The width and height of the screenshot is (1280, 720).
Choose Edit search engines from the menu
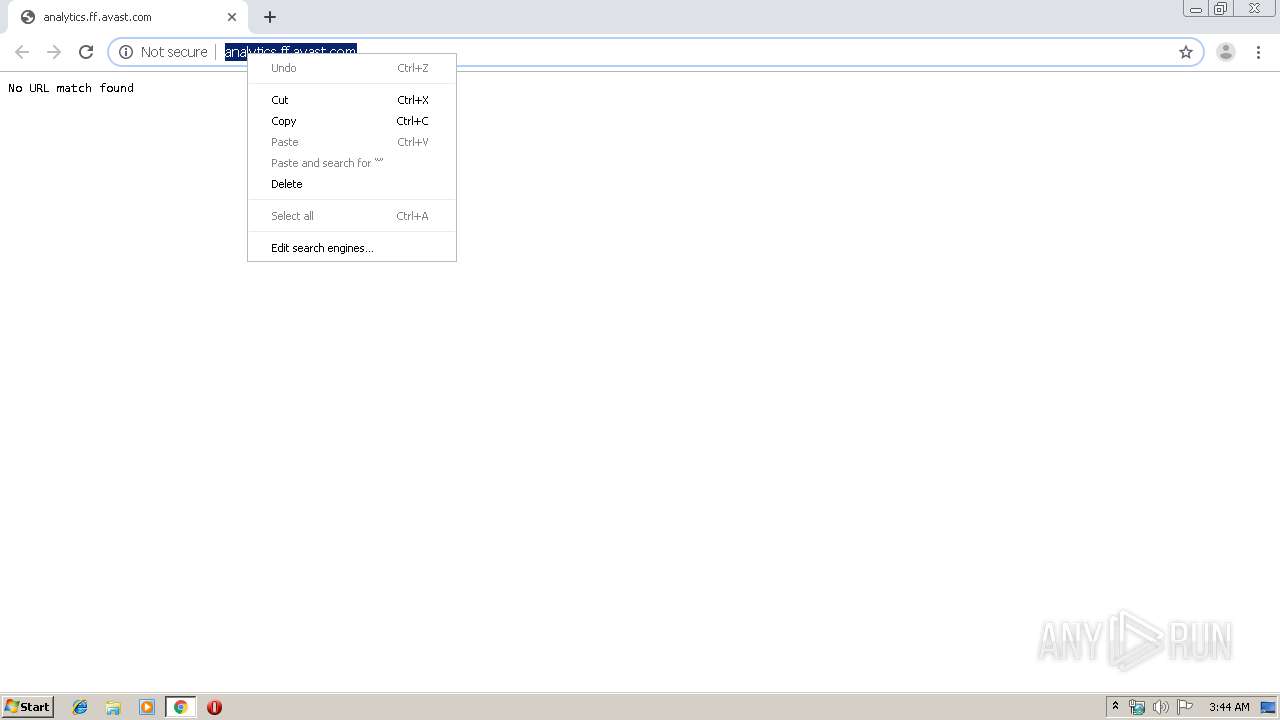pyautogui.click(x=351, y=248)
